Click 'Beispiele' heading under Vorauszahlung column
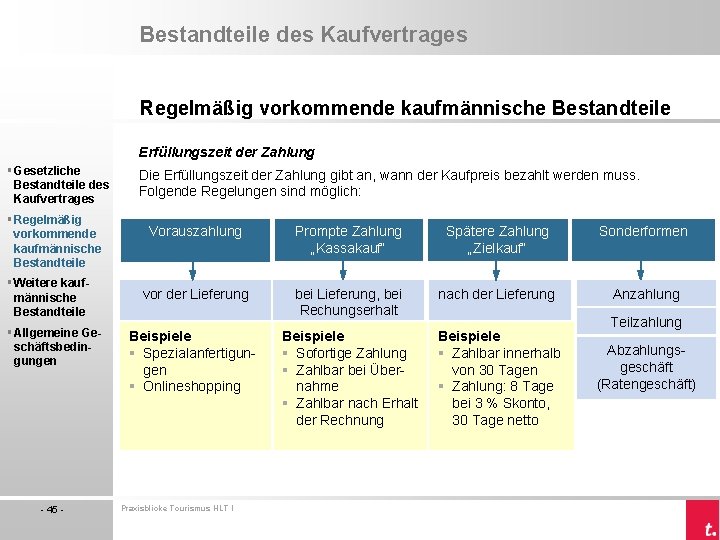Screen dimensions: 720x540 tap(160, 336)
